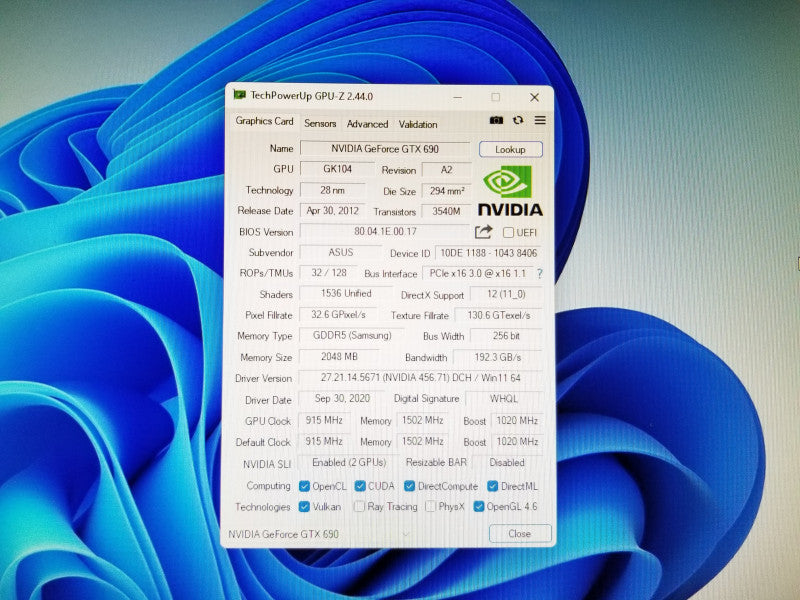
Task: Click the Driver Date field Sep 30, 2020
Action: pyautogui.click(x=342, y=398)
